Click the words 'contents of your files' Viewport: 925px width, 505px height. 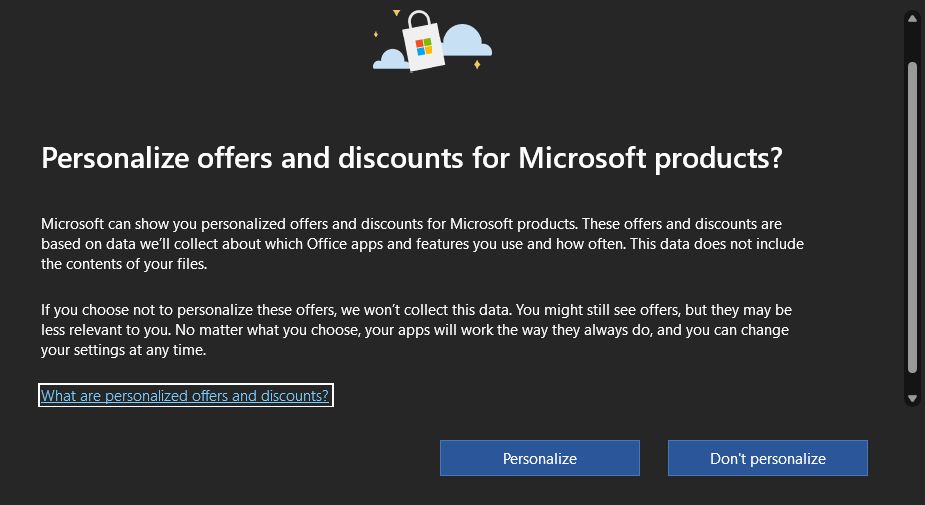[139, 264]
